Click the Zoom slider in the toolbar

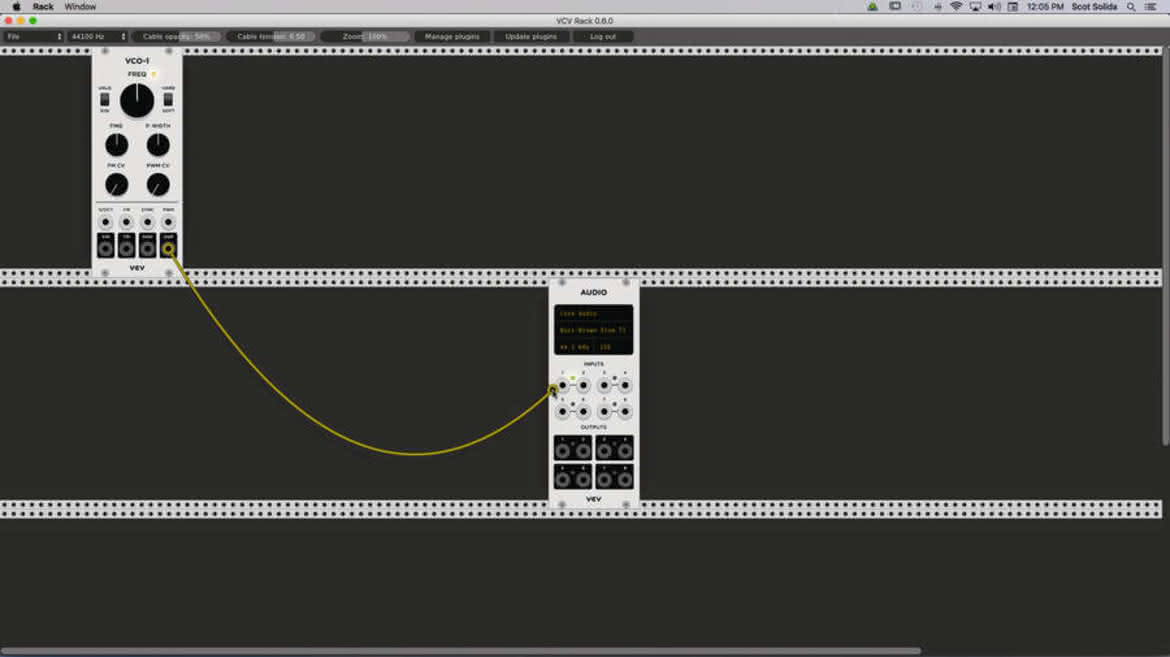click(x=365, y=37)
